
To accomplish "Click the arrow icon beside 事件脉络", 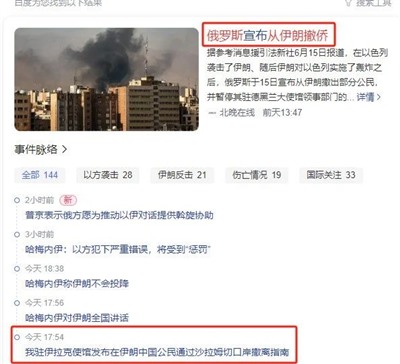I will click(x=64, y=150).
